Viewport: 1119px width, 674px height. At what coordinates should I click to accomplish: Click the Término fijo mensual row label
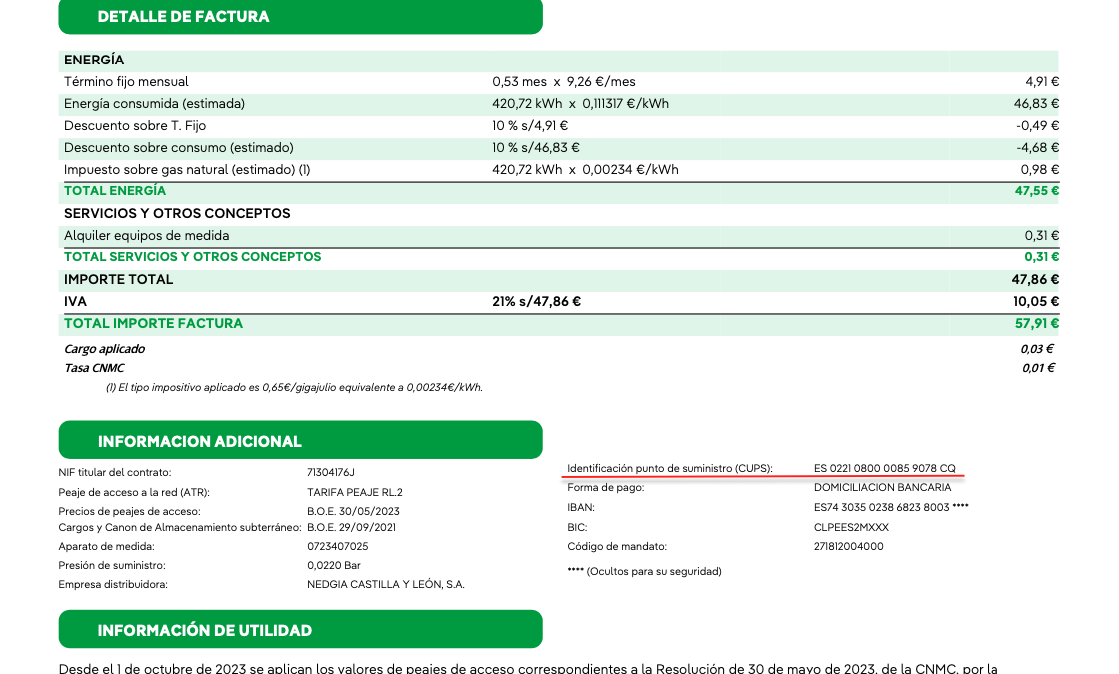pyautogui.click(x=126, y=82)
